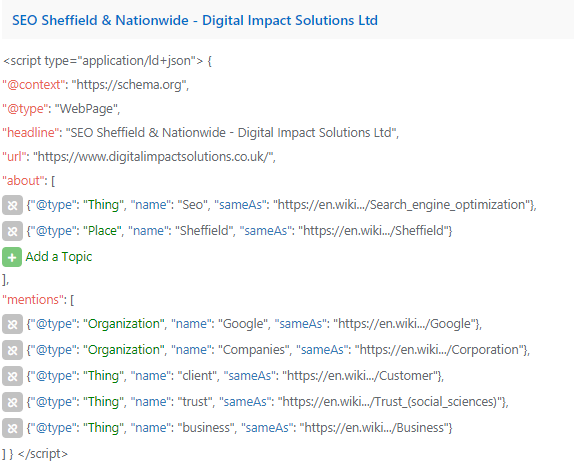Click the "headline" key text
The image size is (574, 470).
31,133
